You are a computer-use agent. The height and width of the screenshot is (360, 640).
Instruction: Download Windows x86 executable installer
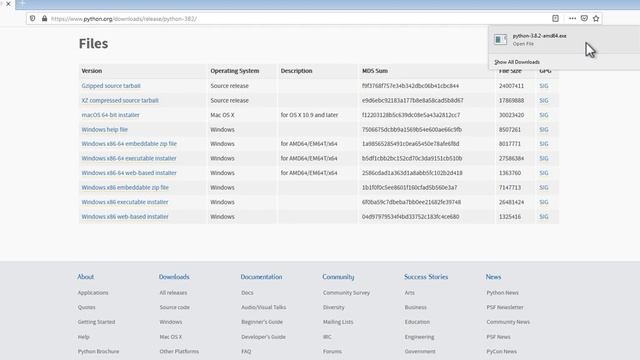point(125,202)
